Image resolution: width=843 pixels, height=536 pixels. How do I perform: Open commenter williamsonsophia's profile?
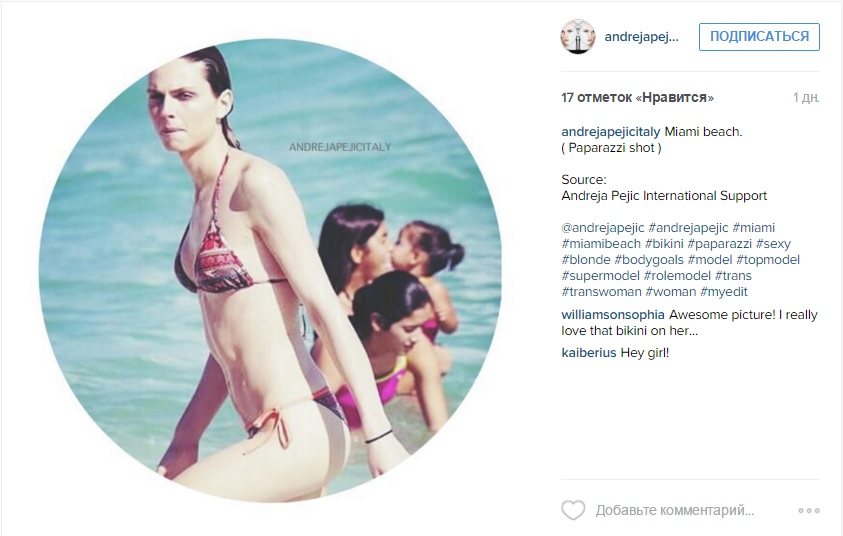tap(613, 315)
